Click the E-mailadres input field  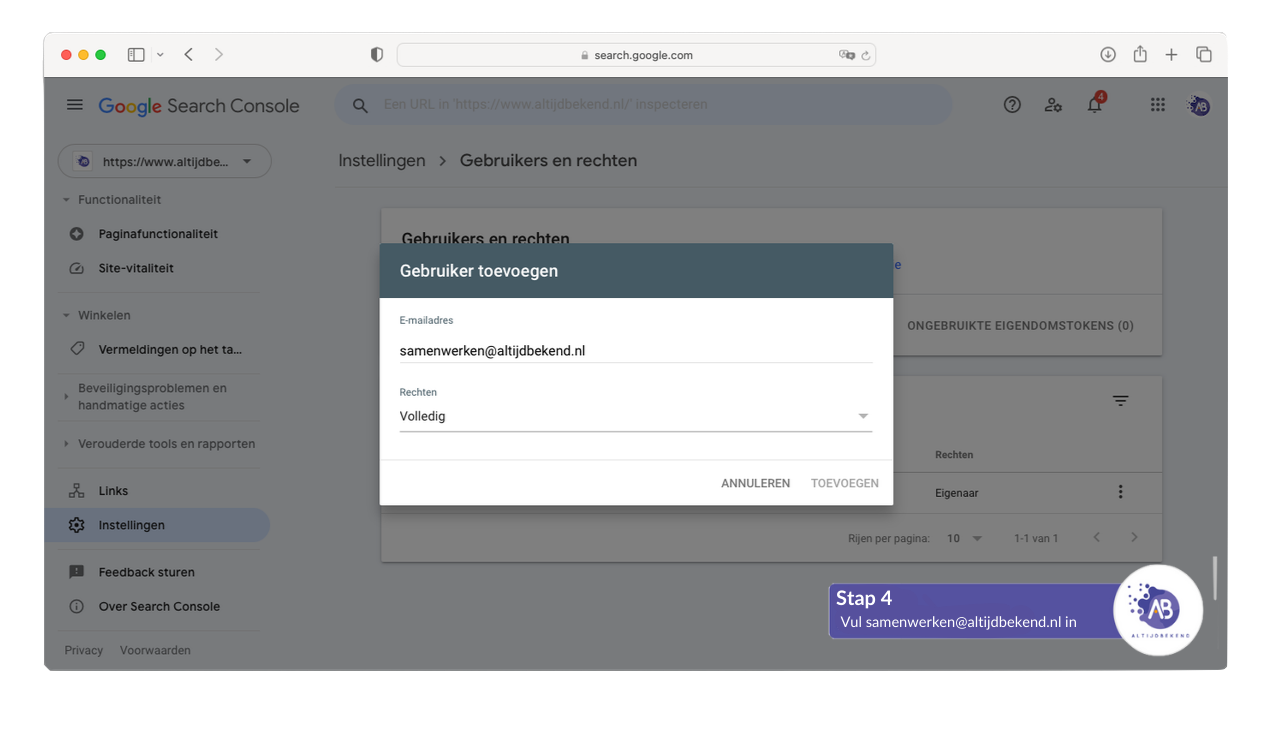tap(635, 351)
